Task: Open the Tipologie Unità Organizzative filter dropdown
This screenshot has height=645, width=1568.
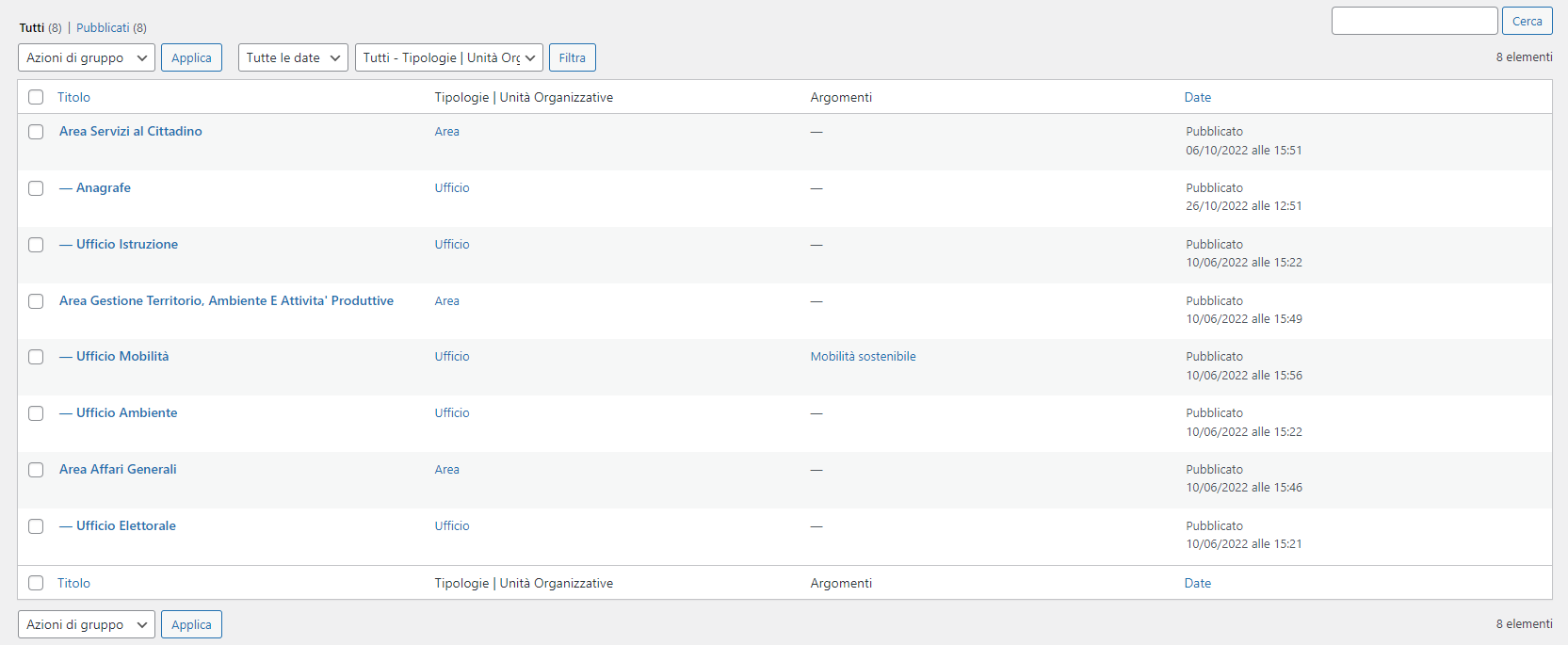Action: pos(448,57)
